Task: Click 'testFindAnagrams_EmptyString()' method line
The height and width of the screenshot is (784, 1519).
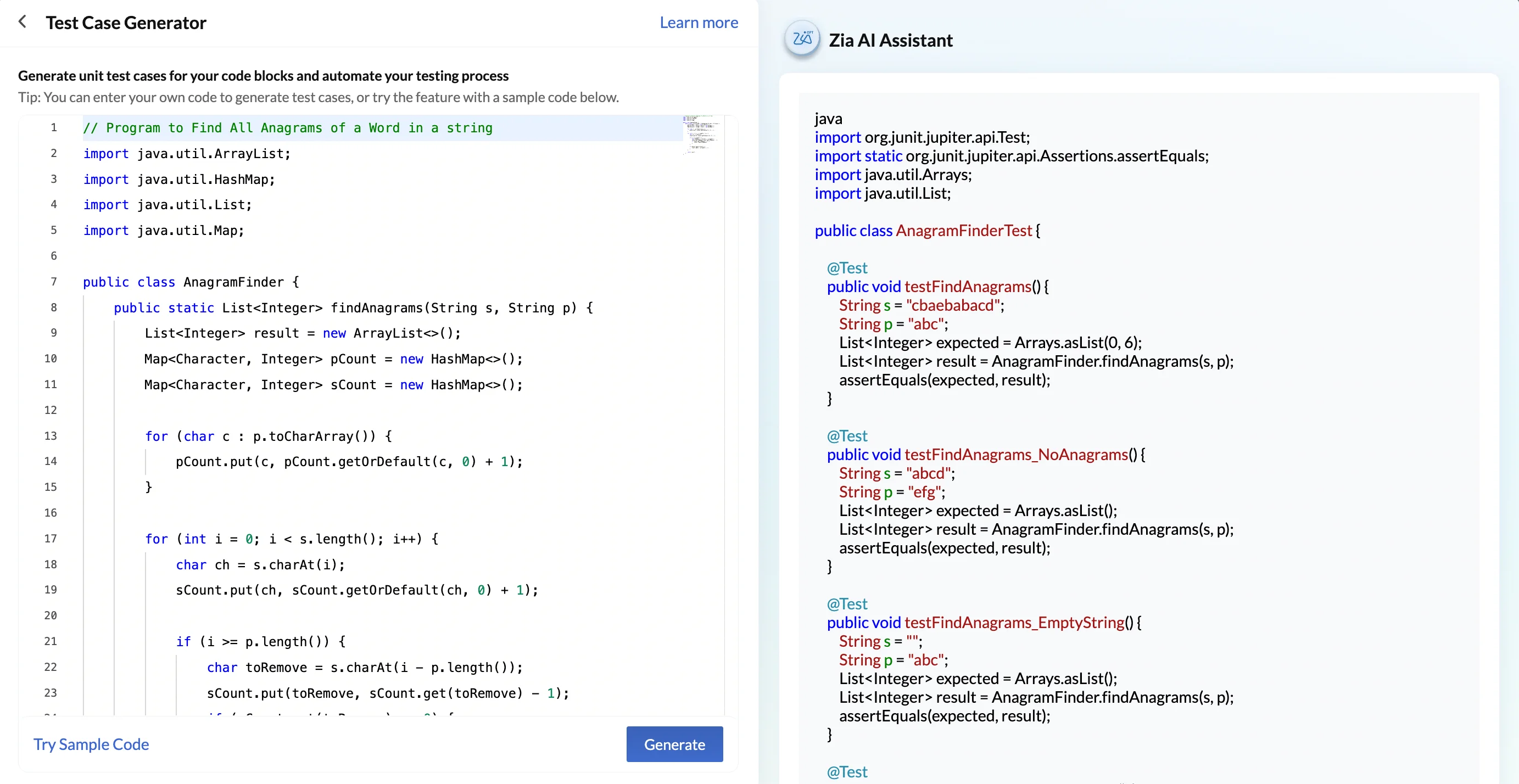Action: click(984, 623)
